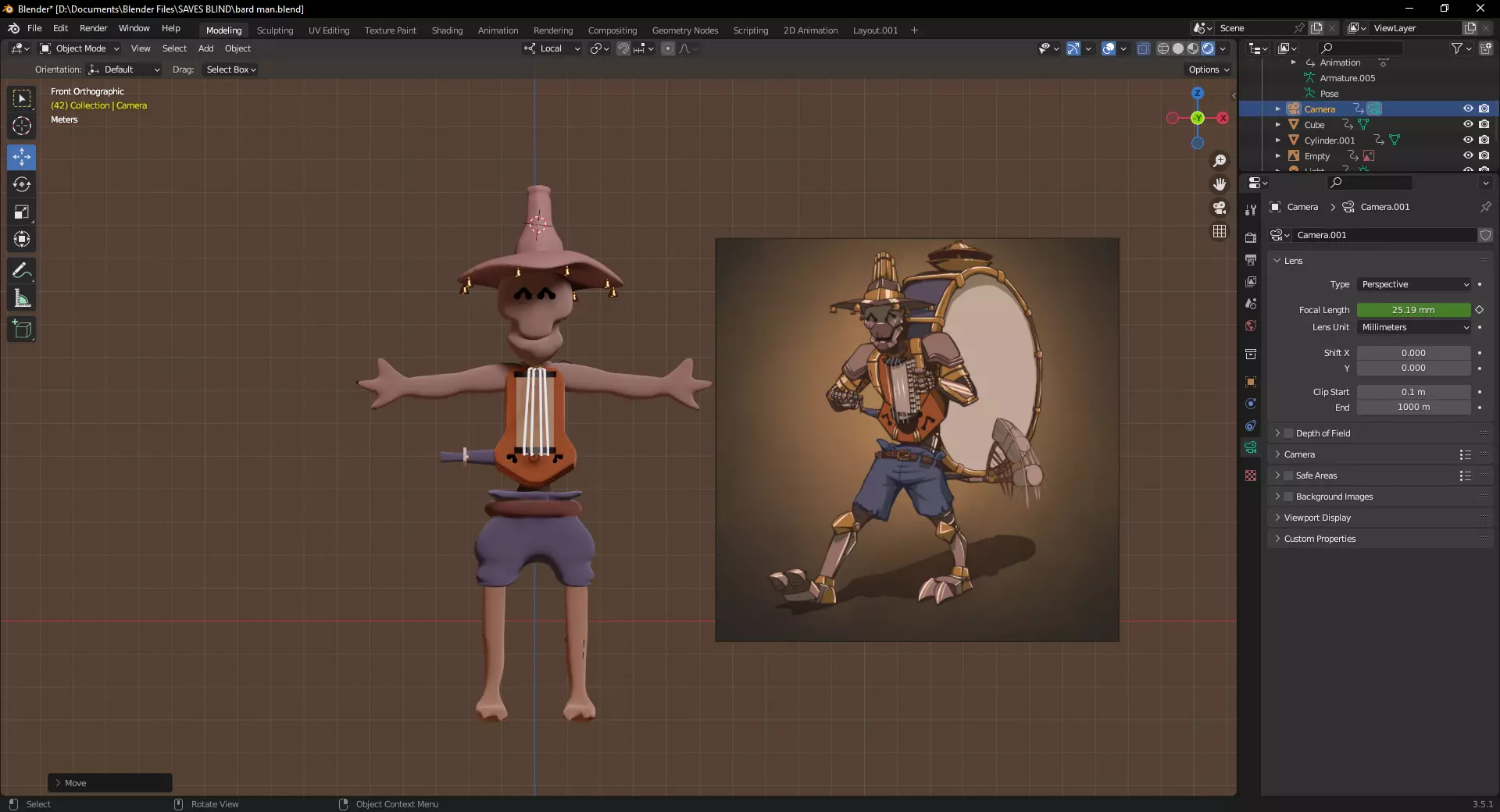Open the Render menu
The image size is (1500, 812).
93,28
